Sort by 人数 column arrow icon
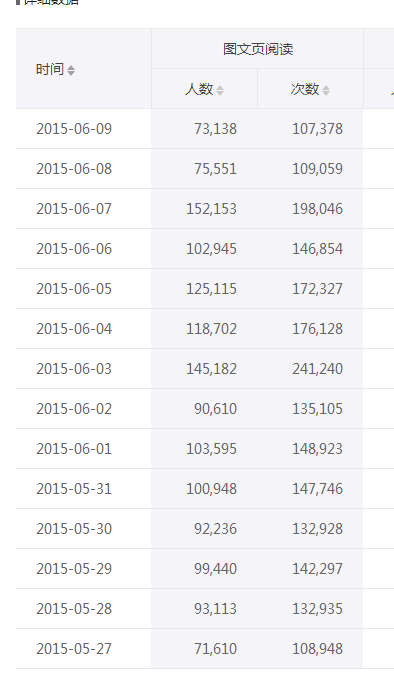 click(220, 90)
